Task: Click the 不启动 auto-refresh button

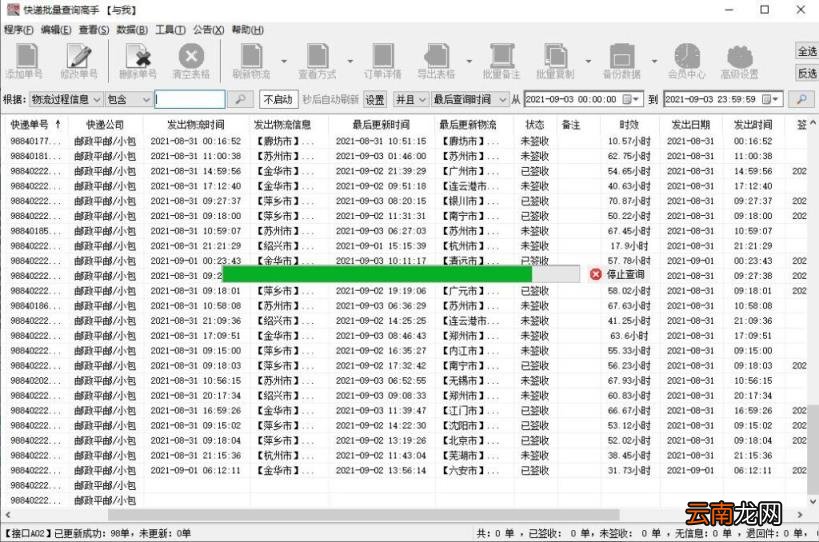Action: 278,99
